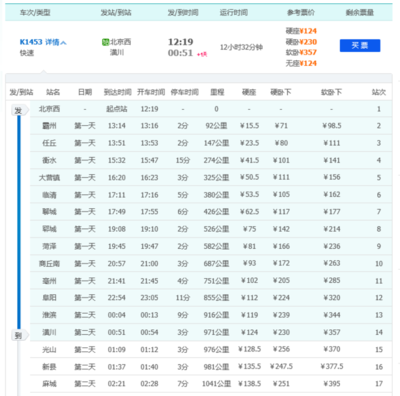Click the 15分 stop duration at 衡水
The image size is (400, 396).
click(183, 160)
